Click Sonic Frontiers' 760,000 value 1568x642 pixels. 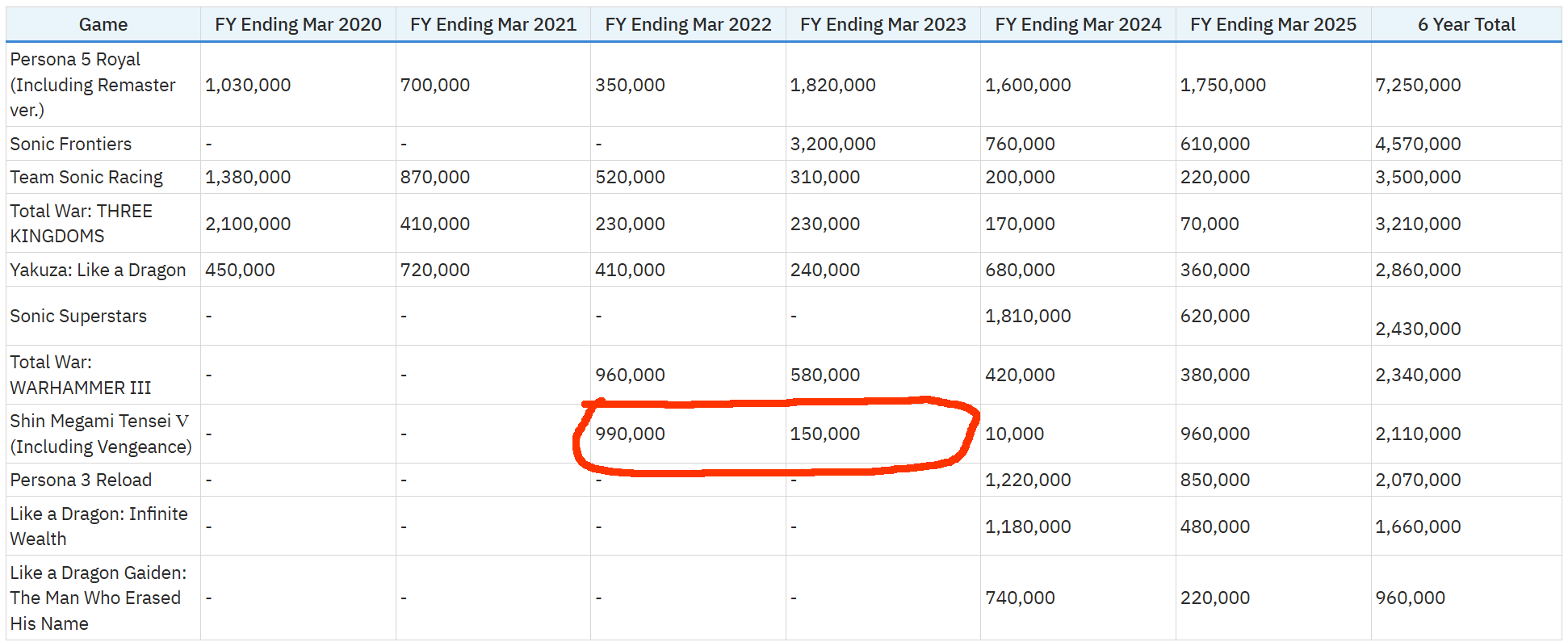tap(1020, 144)
